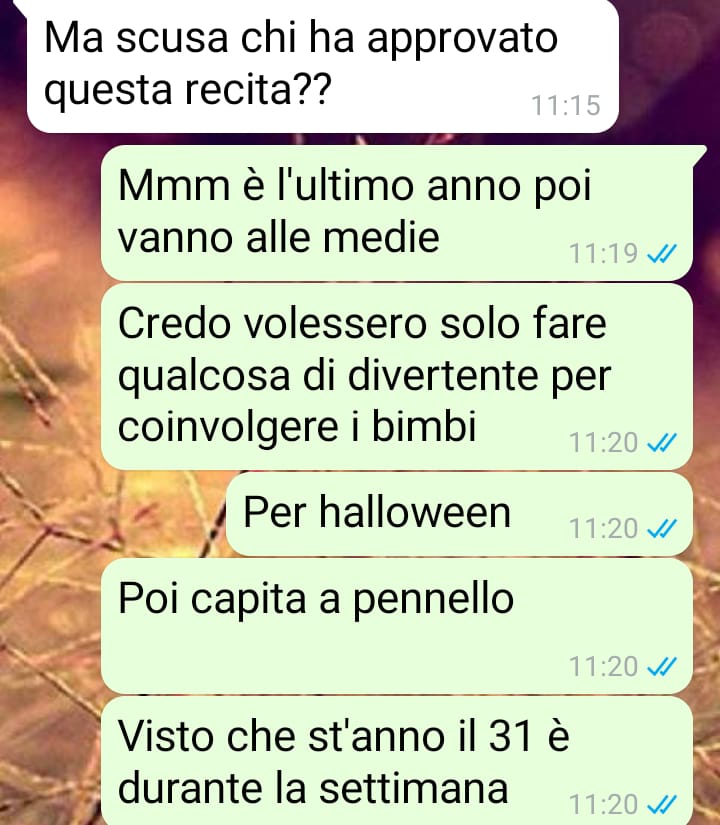Tap double check on 'durante la settimana' message

(x=662, y=804)
